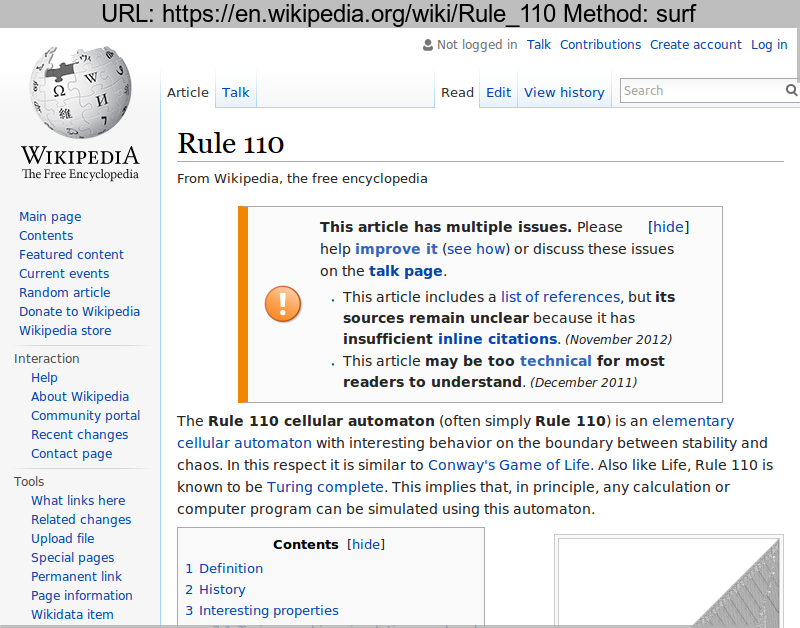The height and width of the screenshot is (628, 800).
Task: Click Create account
Action: (695, 45)
